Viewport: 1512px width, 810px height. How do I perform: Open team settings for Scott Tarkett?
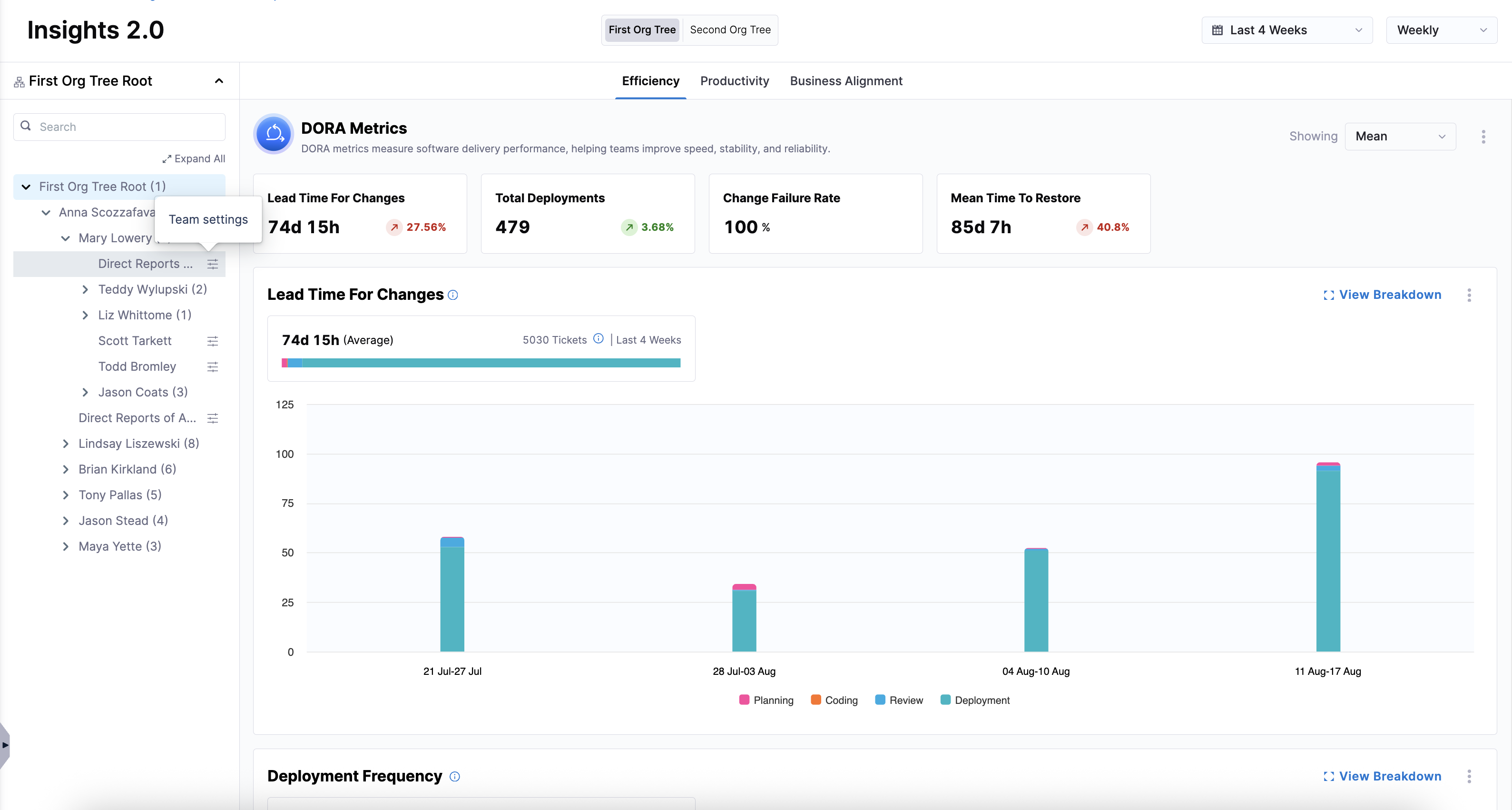(213, 341)
